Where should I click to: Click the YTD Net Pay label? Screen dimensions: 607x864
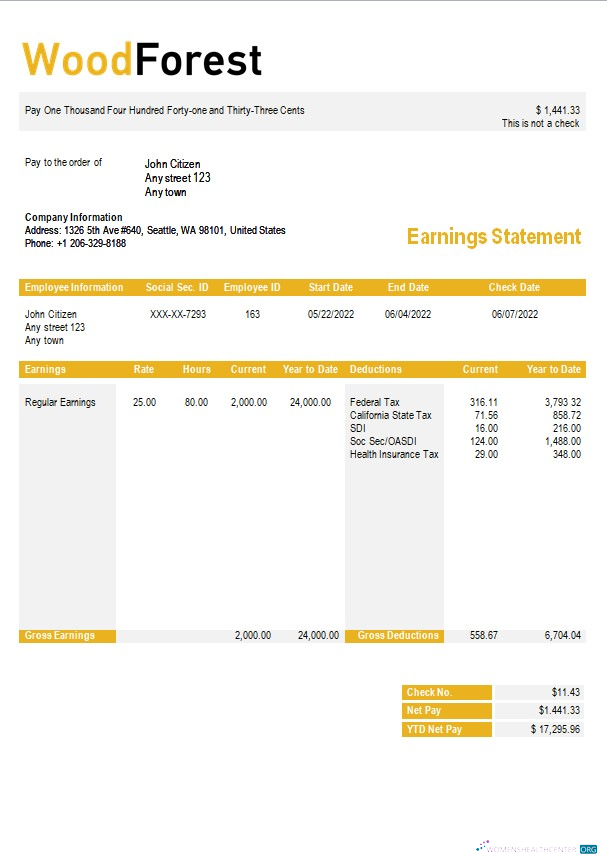point(434,729)
